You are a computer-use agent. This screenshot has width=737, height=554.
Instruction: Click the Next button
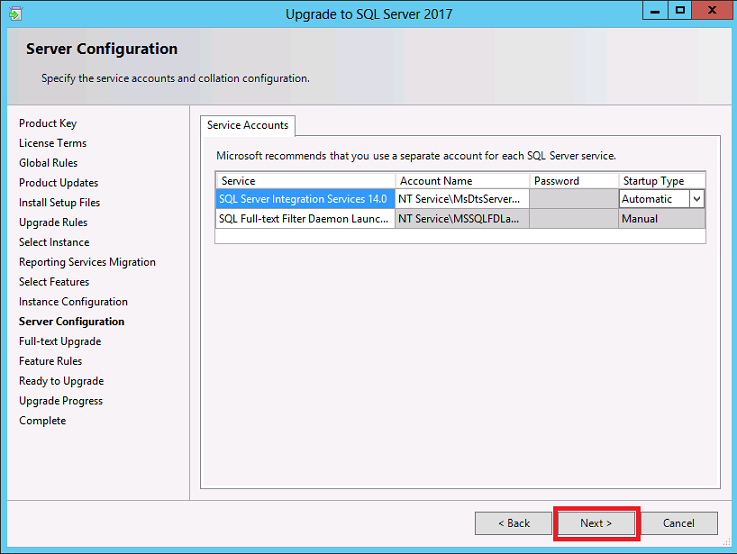(596, 523)
